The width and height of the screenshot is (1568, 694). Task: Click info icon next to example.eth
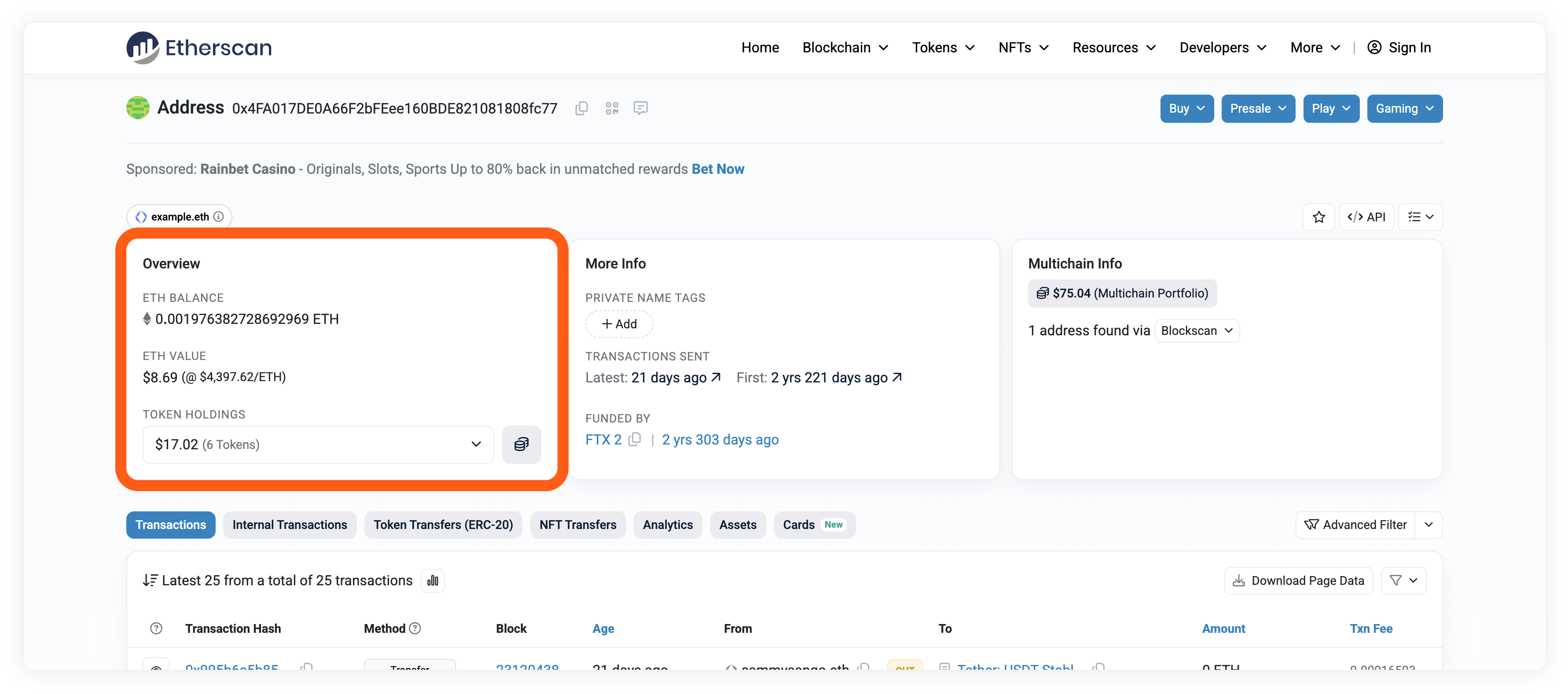click(219, 217)
